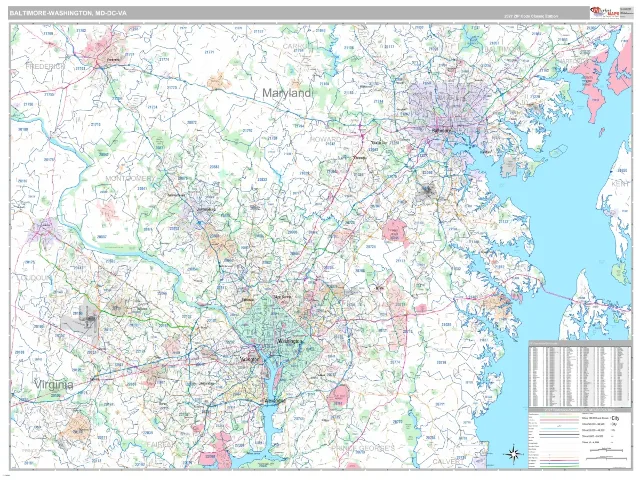
Task: Select the Virginia state label
Action: tap(53, 384)
